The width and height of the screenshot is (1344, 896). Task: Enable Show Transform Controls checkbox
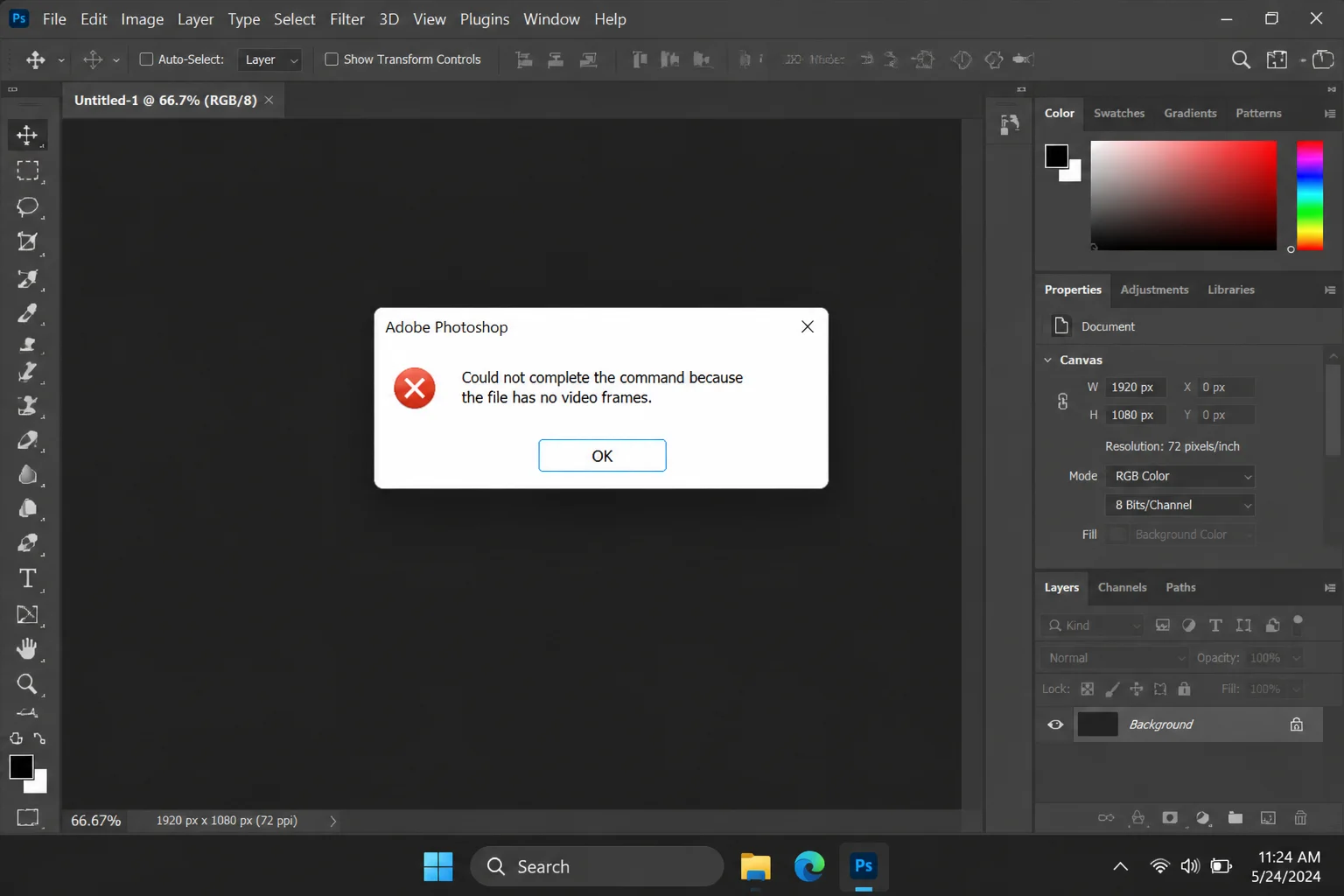click(332, 59)
